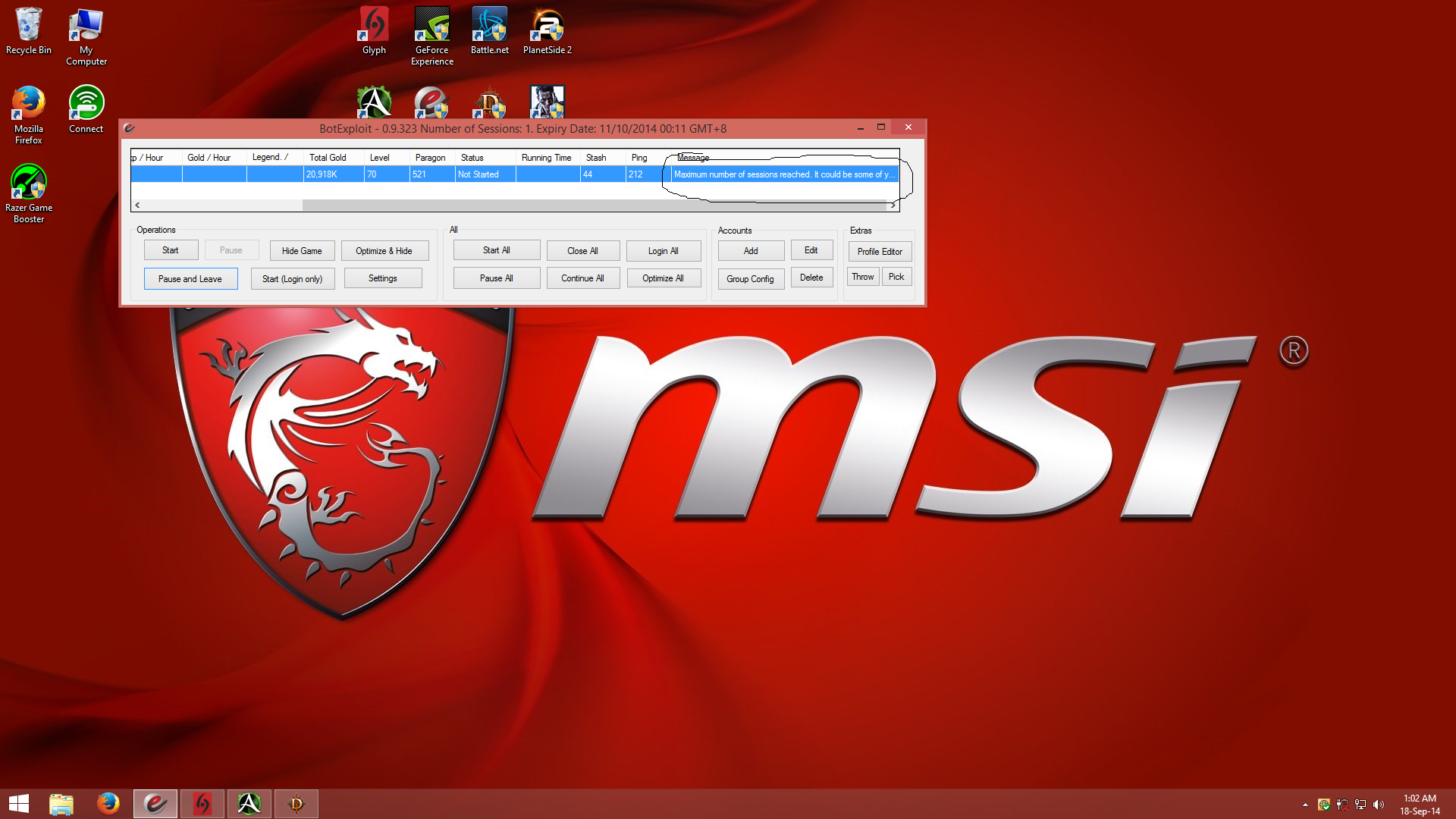Open File Explorer from the taskbar
Viewport: 1456px width, 819px height.
(x=61, y=804)
